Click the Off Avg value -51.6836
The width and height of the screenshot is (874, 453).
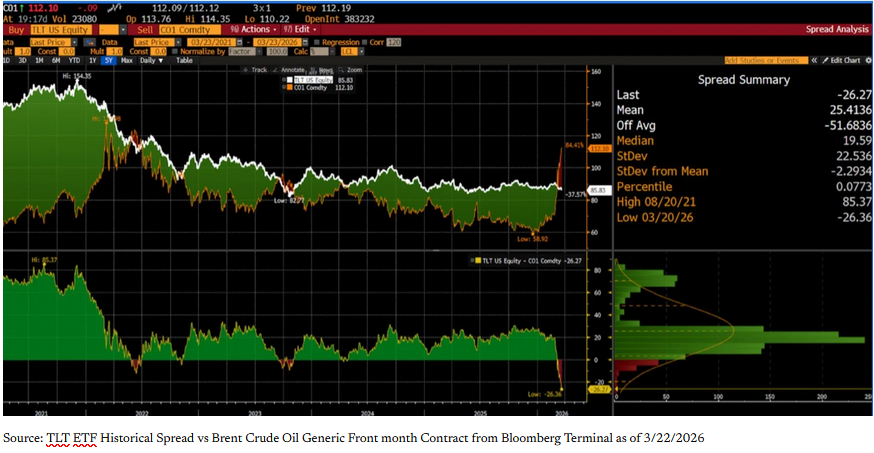(x=848, y=125)
